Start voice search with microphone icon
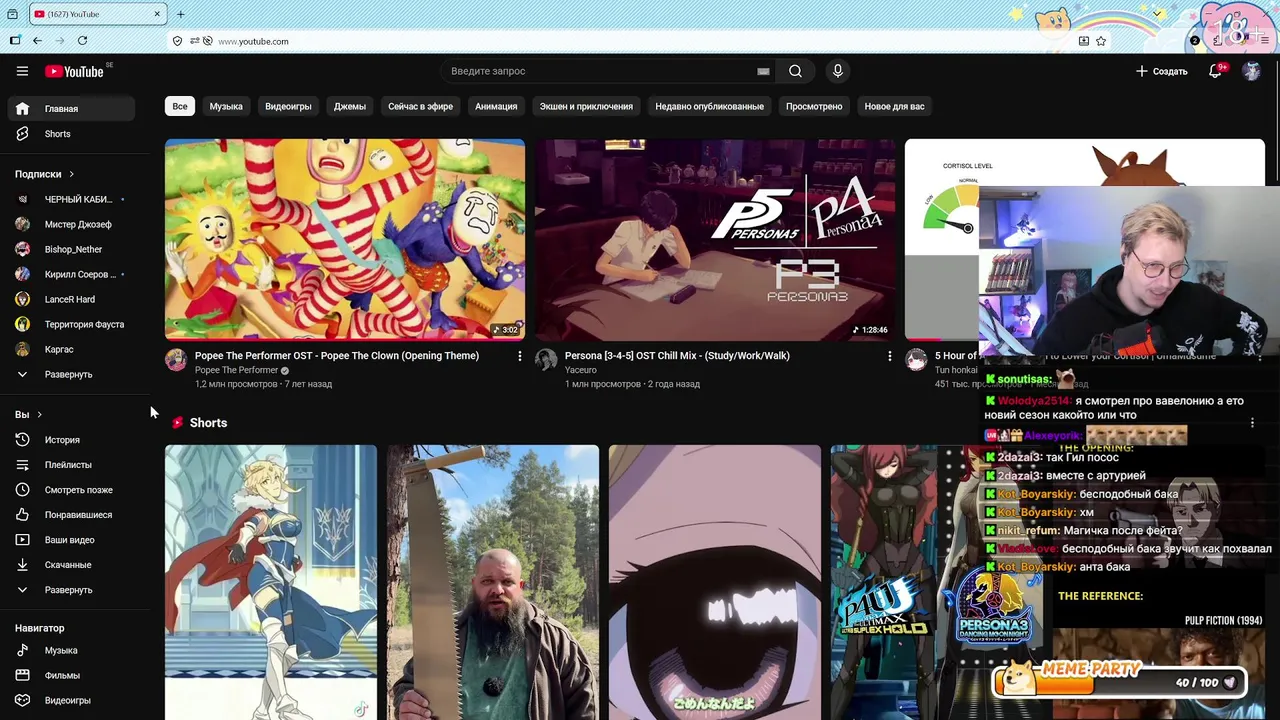This screenshot has width=1280, height=720. click(838, 71)
